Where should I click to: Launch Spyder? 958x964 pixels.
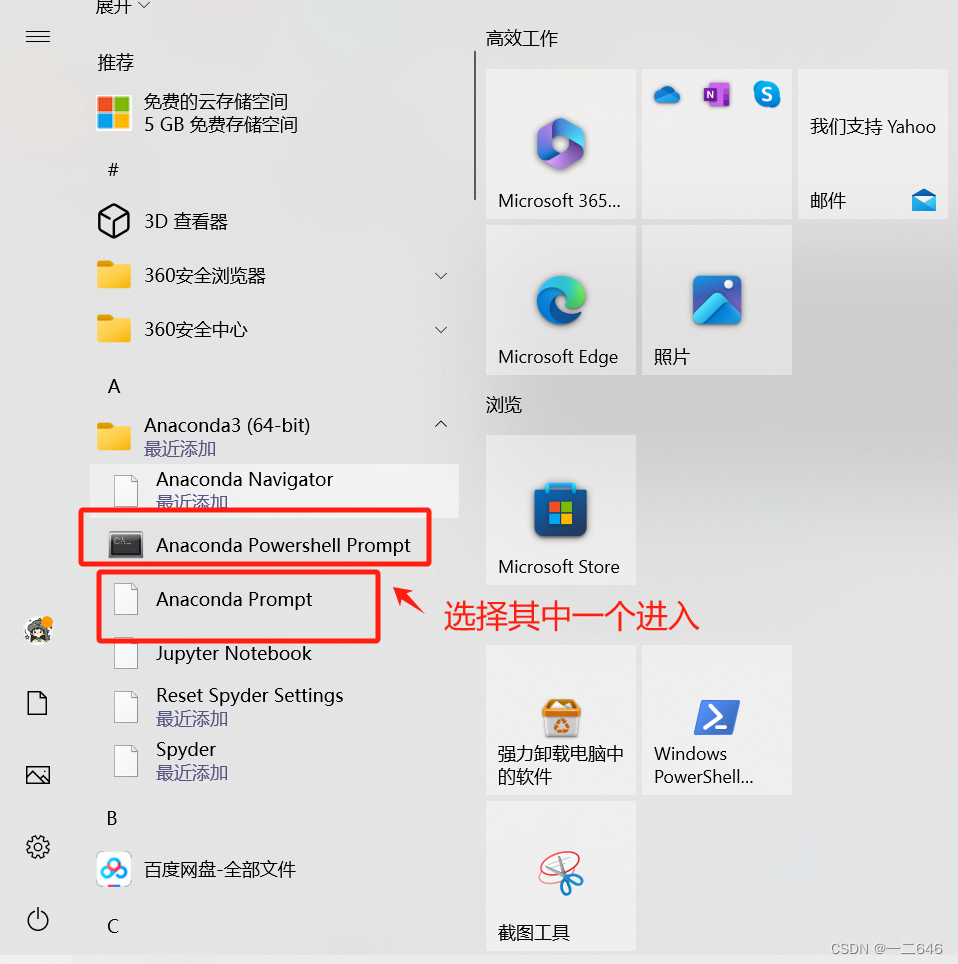pyautogui.click(x=274, y=761)
